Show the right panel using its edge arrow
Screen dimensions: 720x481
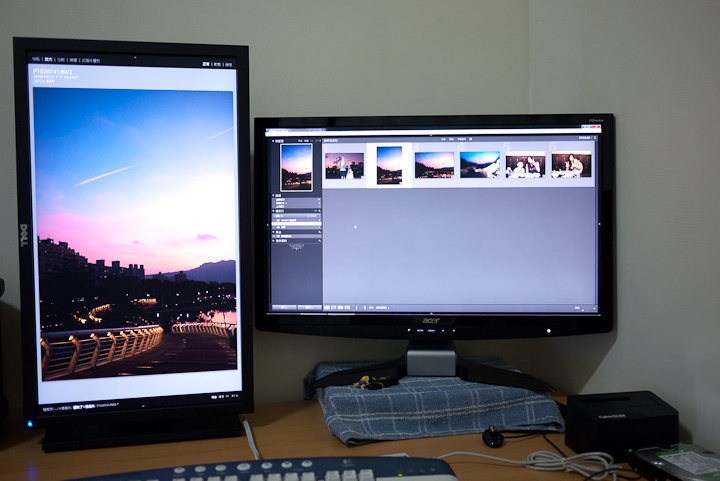(x=599, y=224)
